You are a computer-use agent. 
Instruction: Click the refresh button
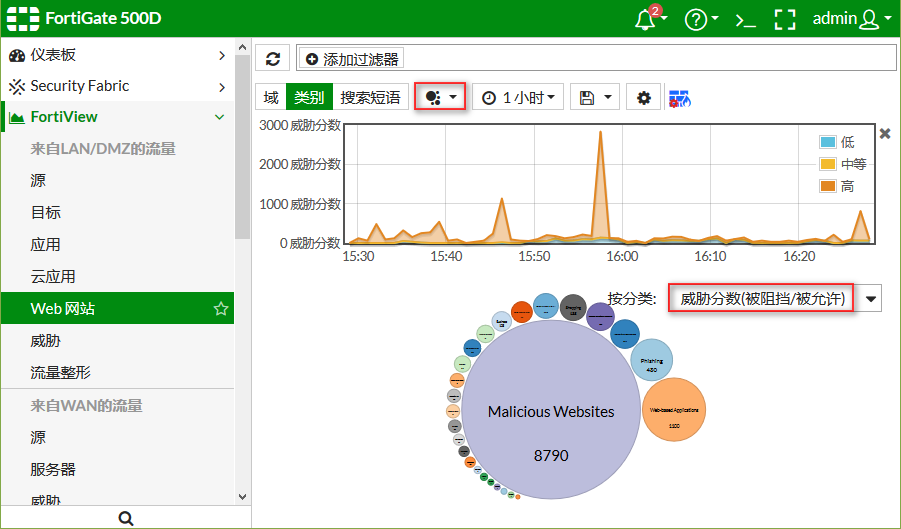pyautogui.click(x=273, y=59)
